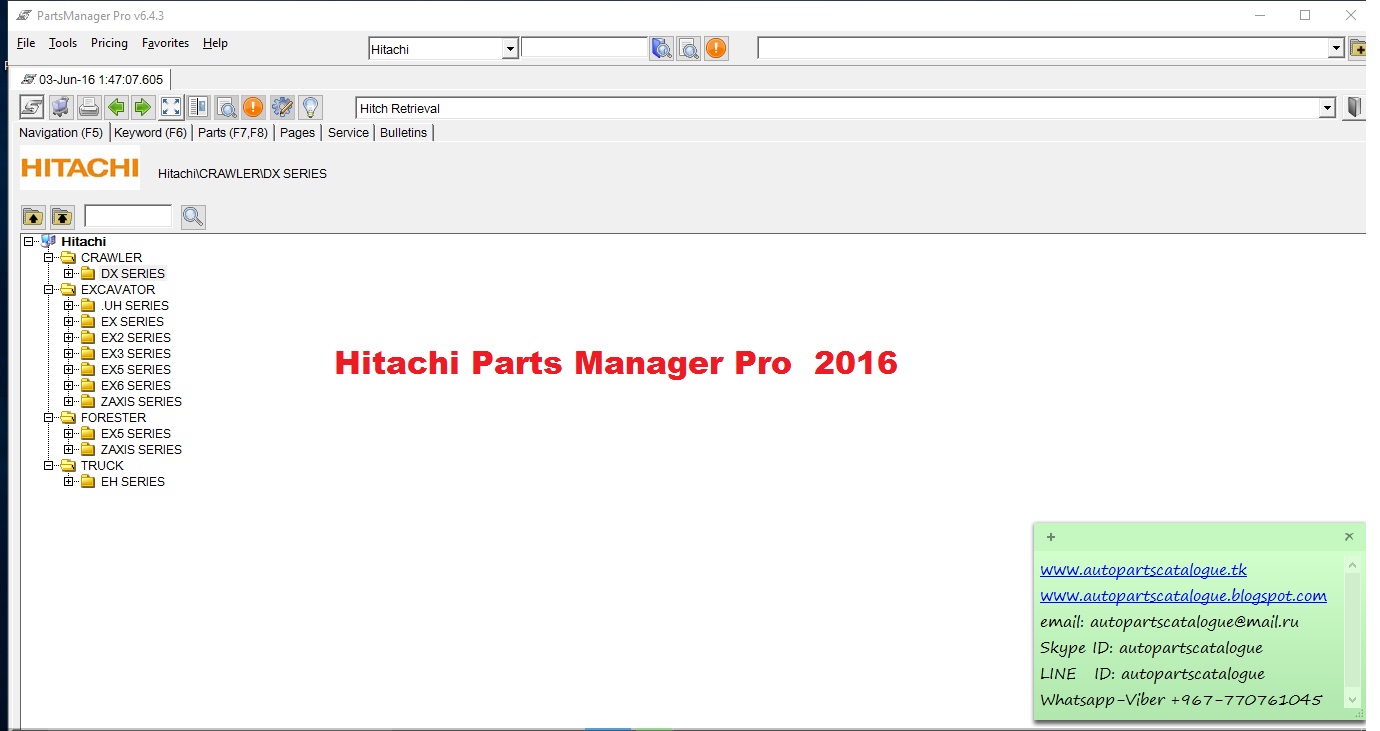Select EX5 SERIES under FORESTER
The image size is (1380, 731).
click(x=136, y=433)
